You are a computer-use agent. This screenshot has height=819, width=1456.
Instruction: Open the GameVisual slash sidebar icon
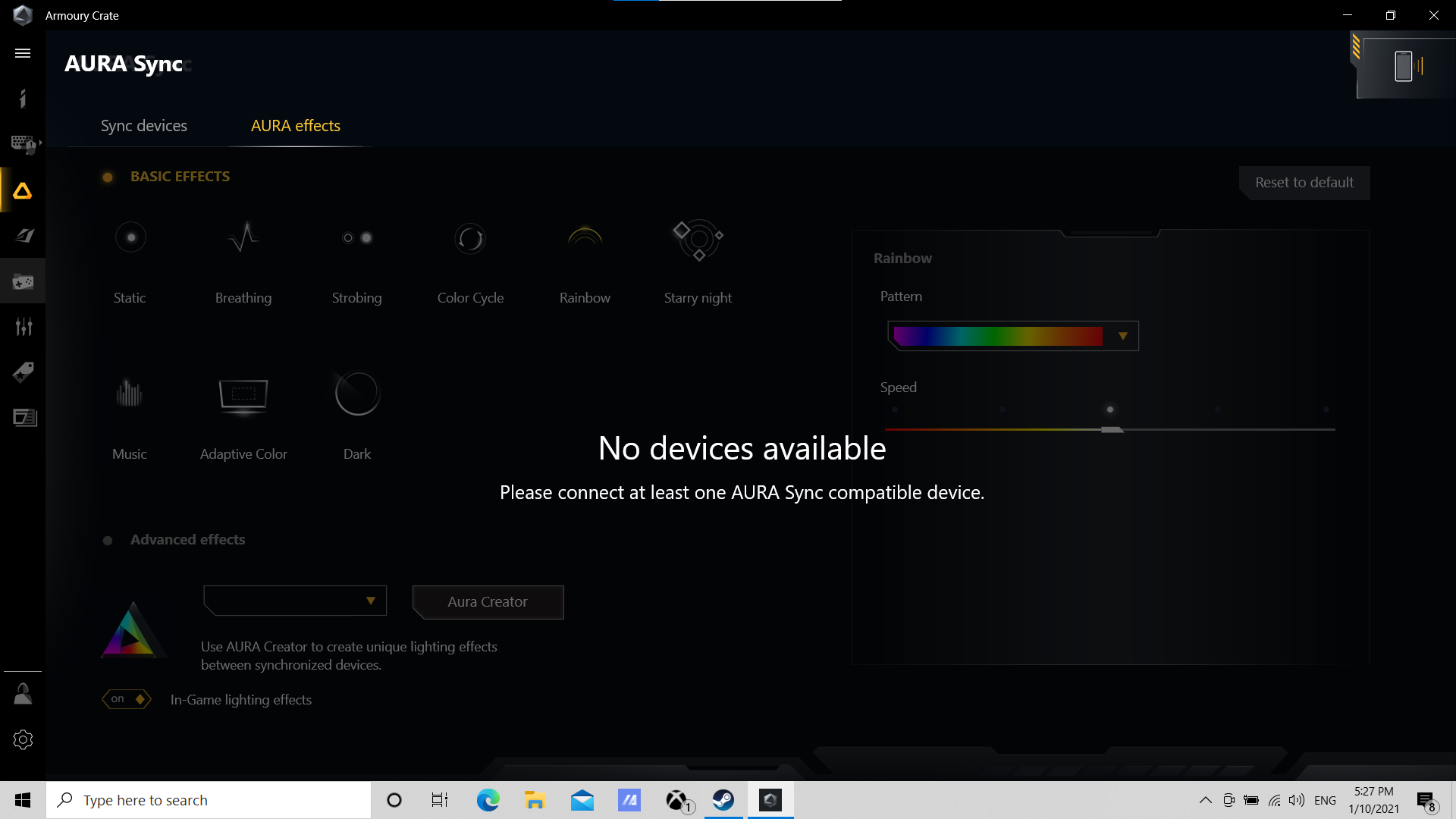coord(23,236)
